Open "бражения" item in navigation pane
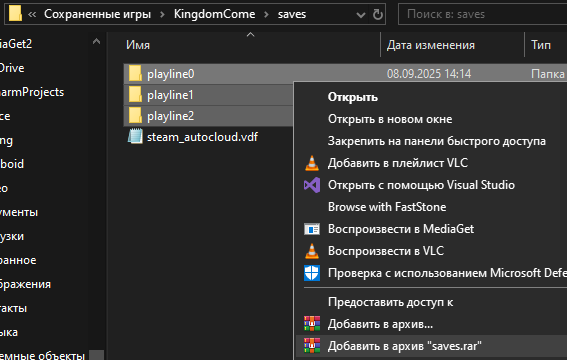 click(x=25, y=284)
